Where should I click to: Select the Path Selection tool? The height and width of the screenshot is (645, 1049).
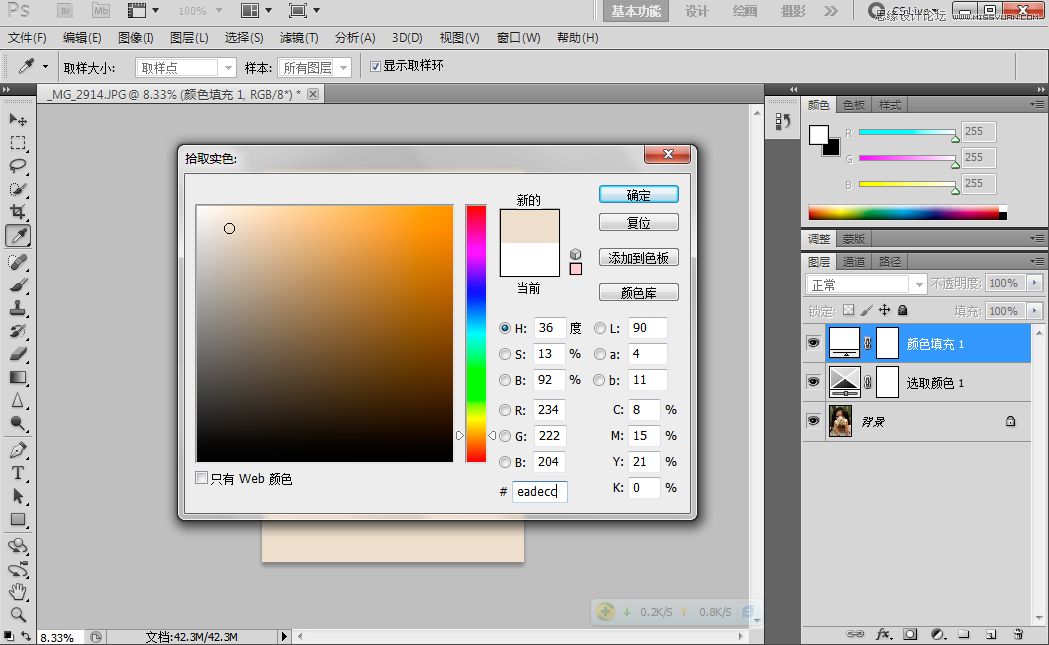[x=18, y=496]
